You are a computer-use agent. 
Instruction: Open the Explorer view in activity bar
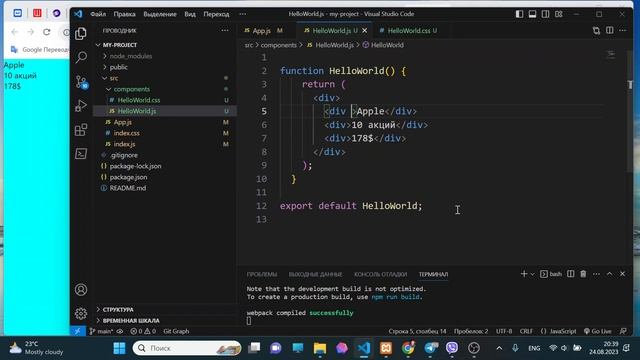point(81,33)
